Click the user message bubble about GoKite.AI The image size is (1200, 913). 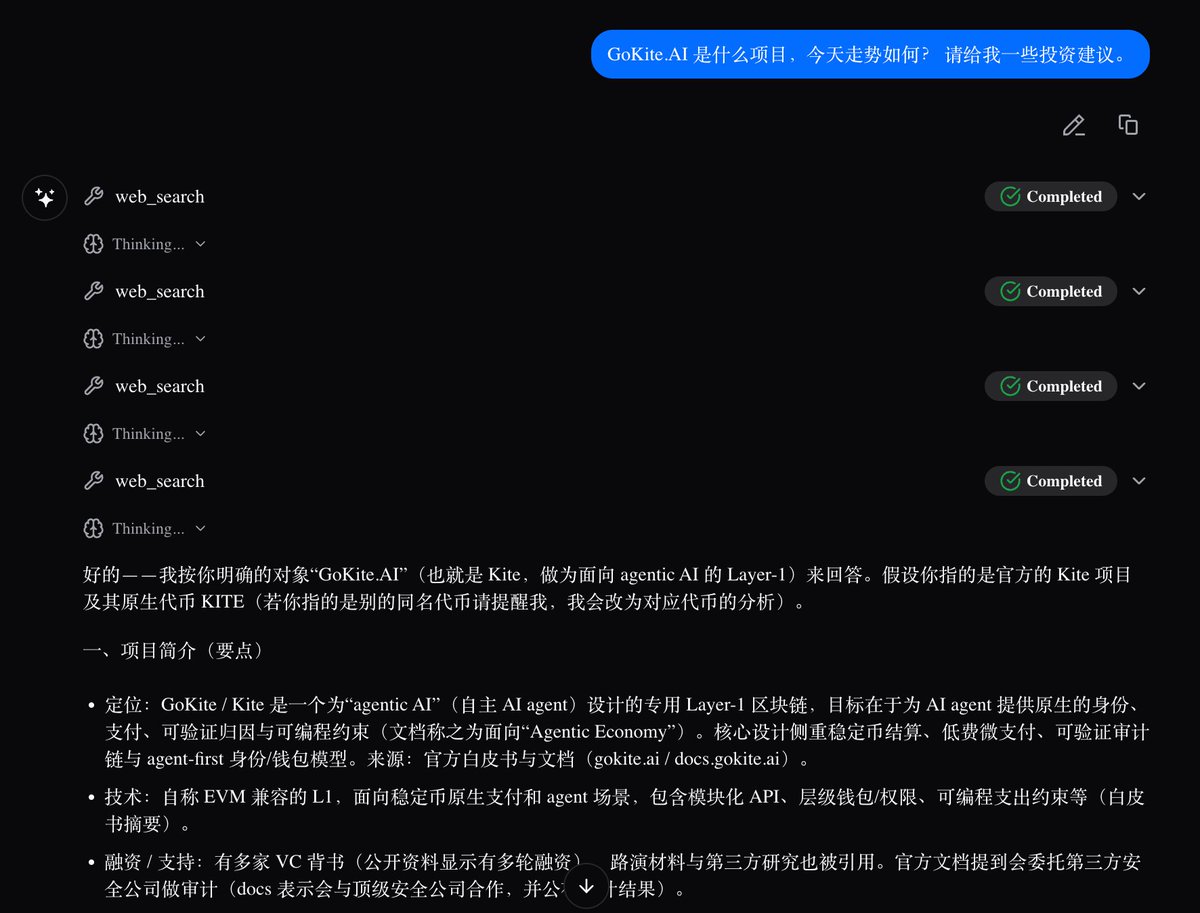pyautogui.click(x=870, y=54)
